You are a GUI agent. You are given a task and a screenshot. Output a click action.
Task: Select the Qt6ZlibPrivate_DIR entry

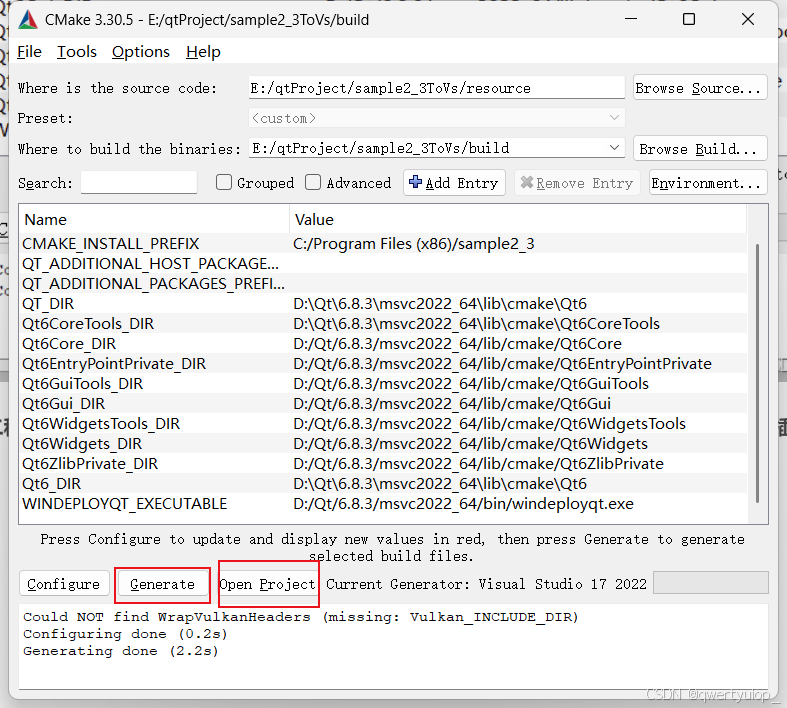click(x=90, y=464)
